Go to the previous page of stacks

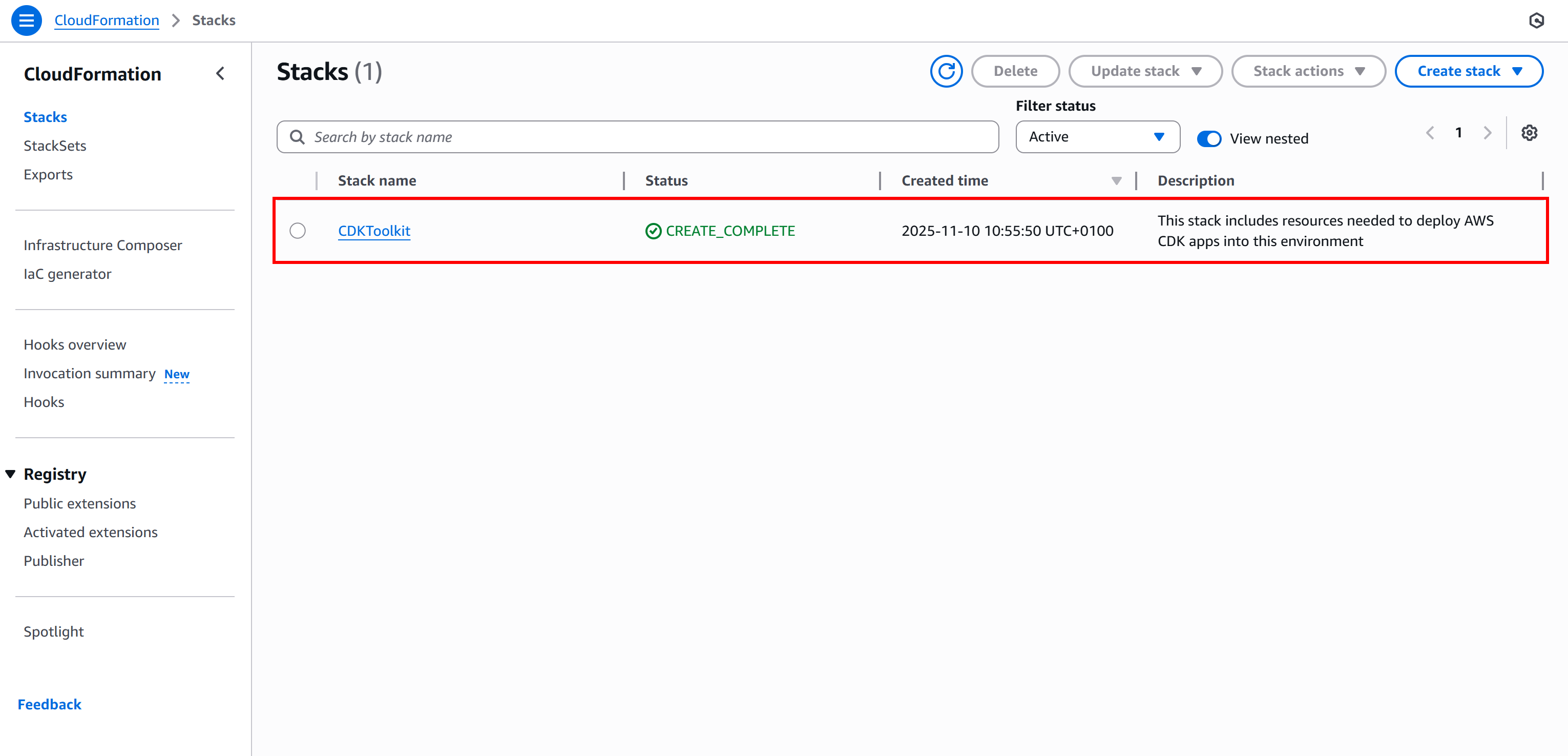click(1430, 132)
